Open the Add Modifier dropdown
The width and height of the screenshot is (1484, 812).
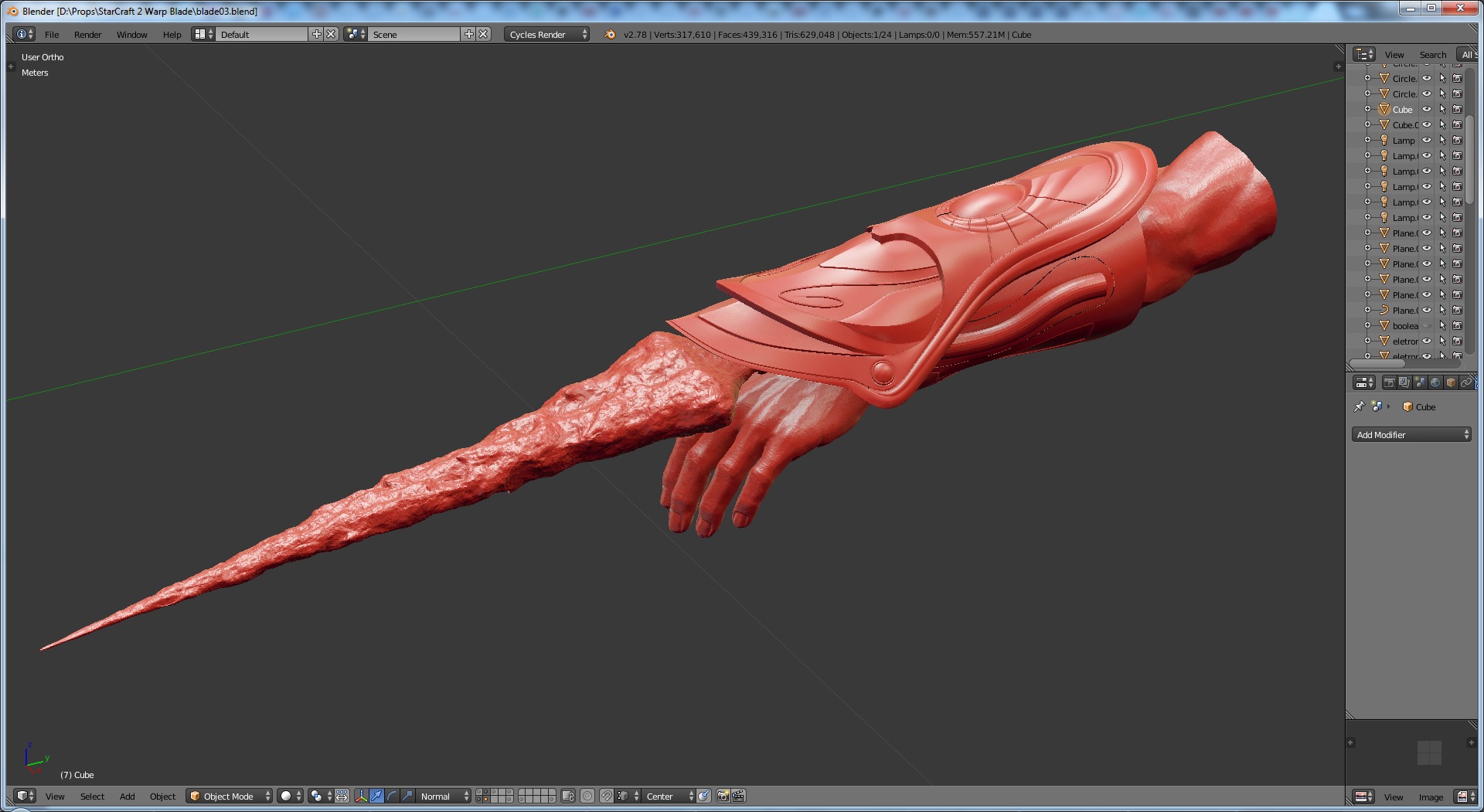click(1411, 435)
